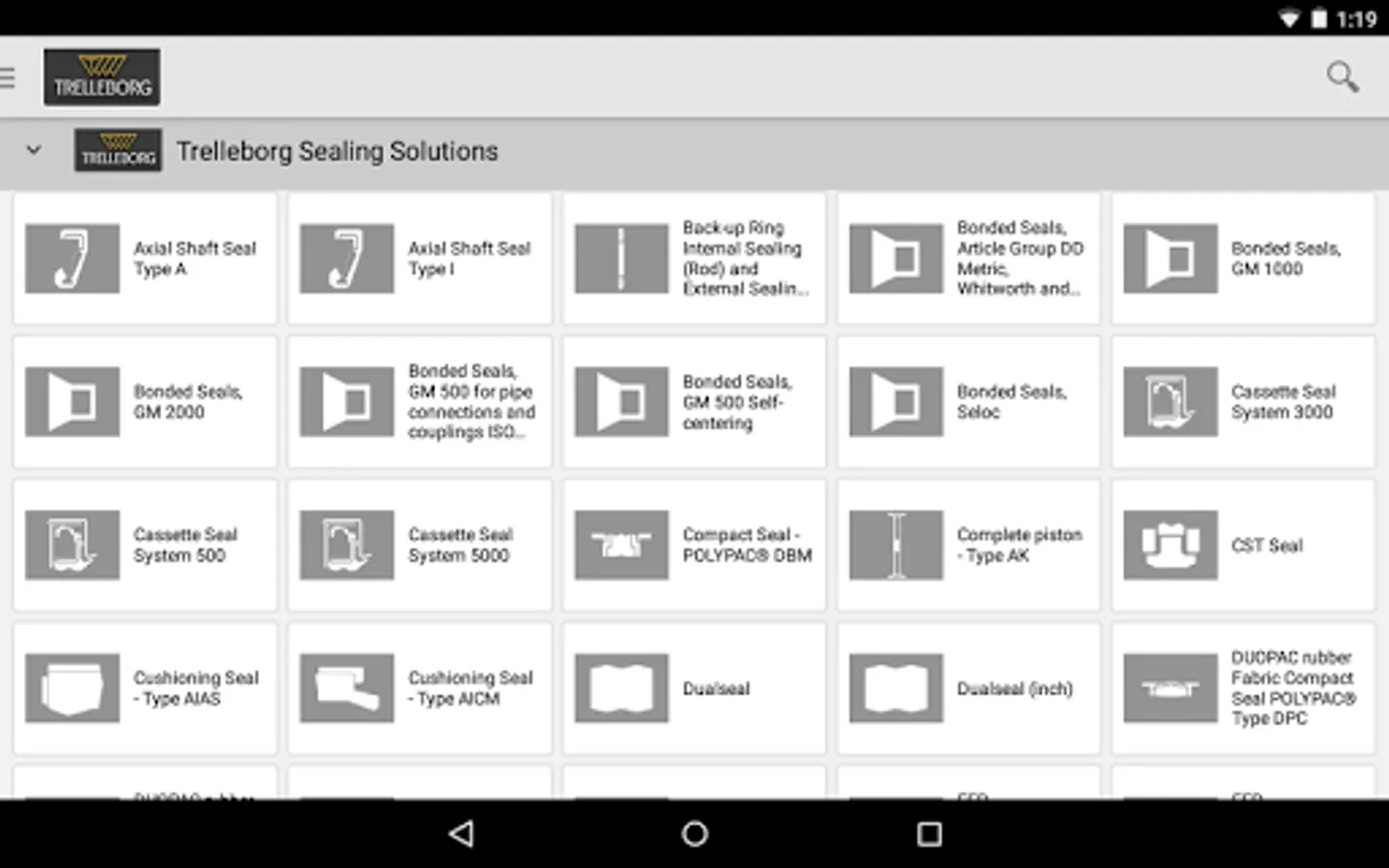
Task: Select the GM 500 Self-centering label
Action: 737,402
